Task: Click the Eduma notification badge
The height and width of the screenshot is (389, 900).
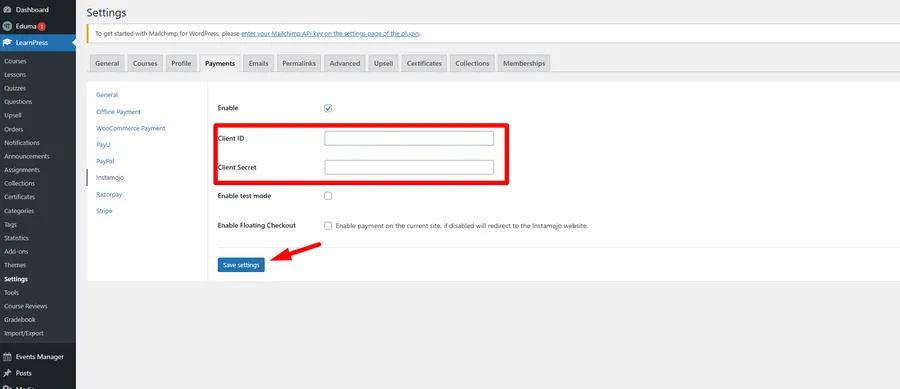Action: tap(42, 26)
